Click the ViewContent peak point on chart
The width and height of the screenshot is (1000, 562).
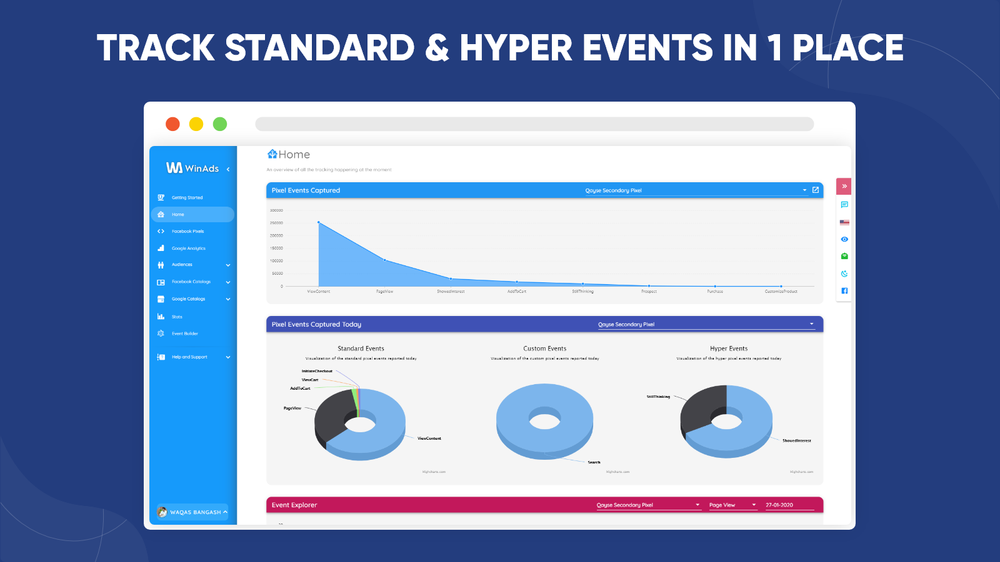tap(318, 222)
